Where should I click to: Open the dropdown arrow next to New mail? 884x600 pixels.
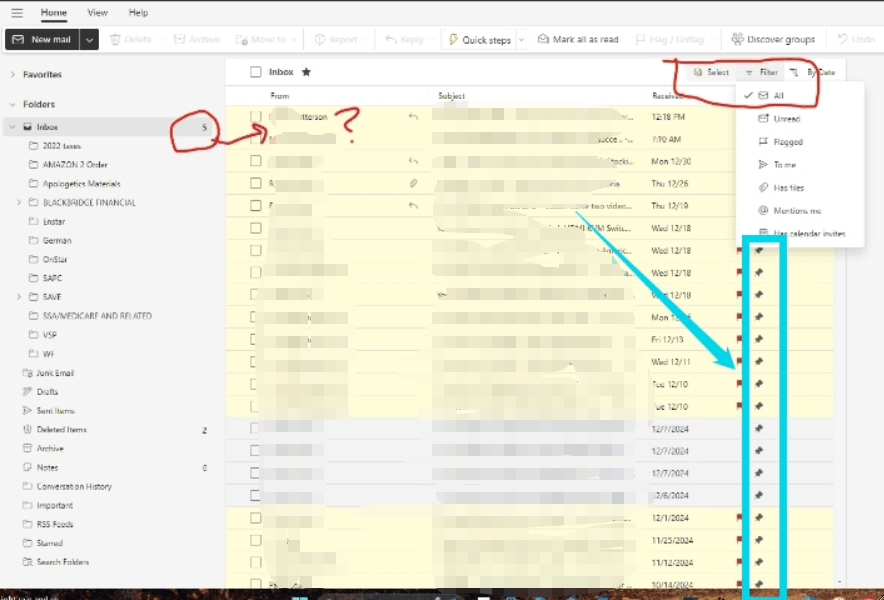[89, 39]
